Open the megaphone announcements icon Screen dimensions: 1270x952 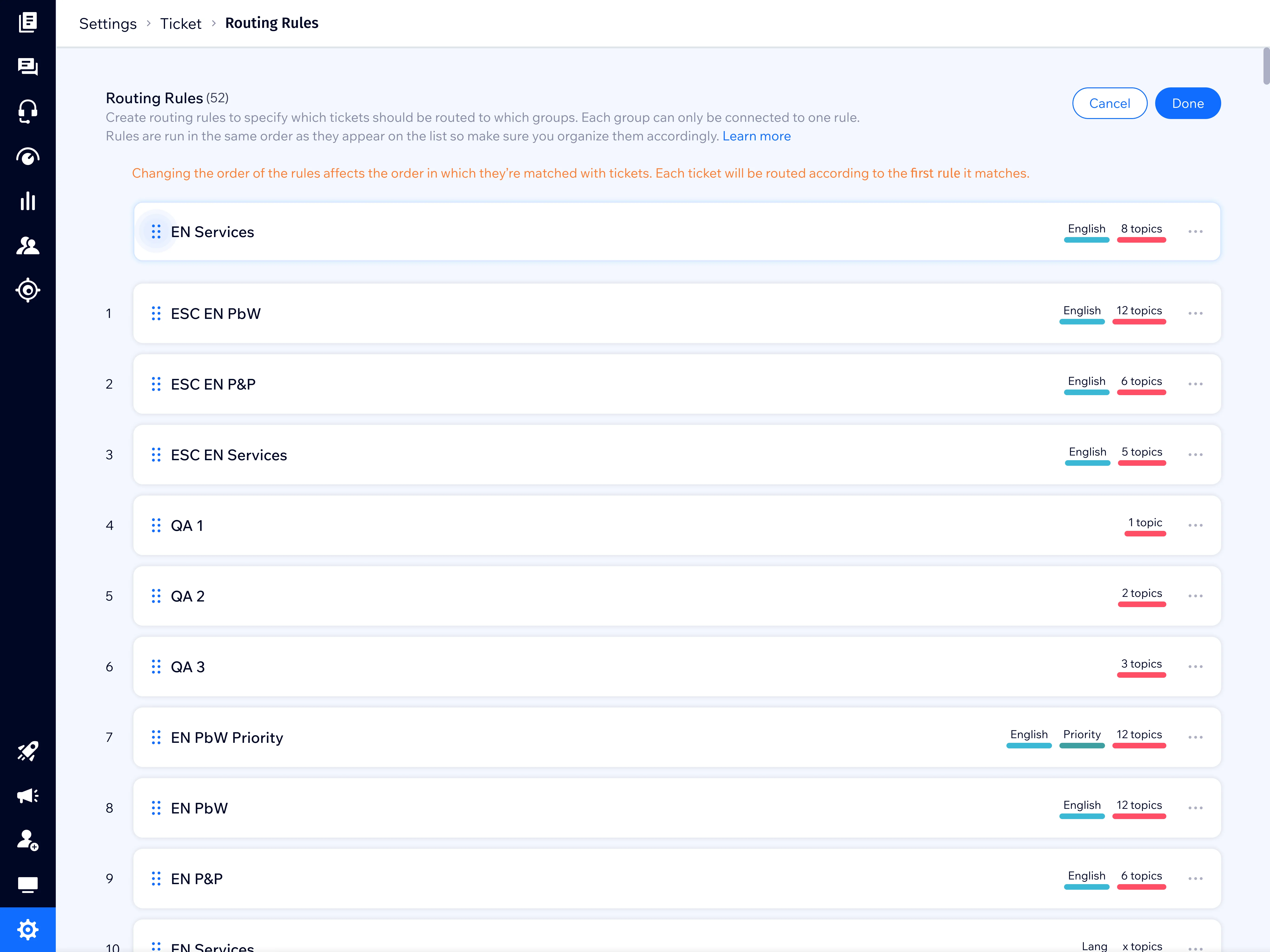pyautogui.click(x=28, y=796)
